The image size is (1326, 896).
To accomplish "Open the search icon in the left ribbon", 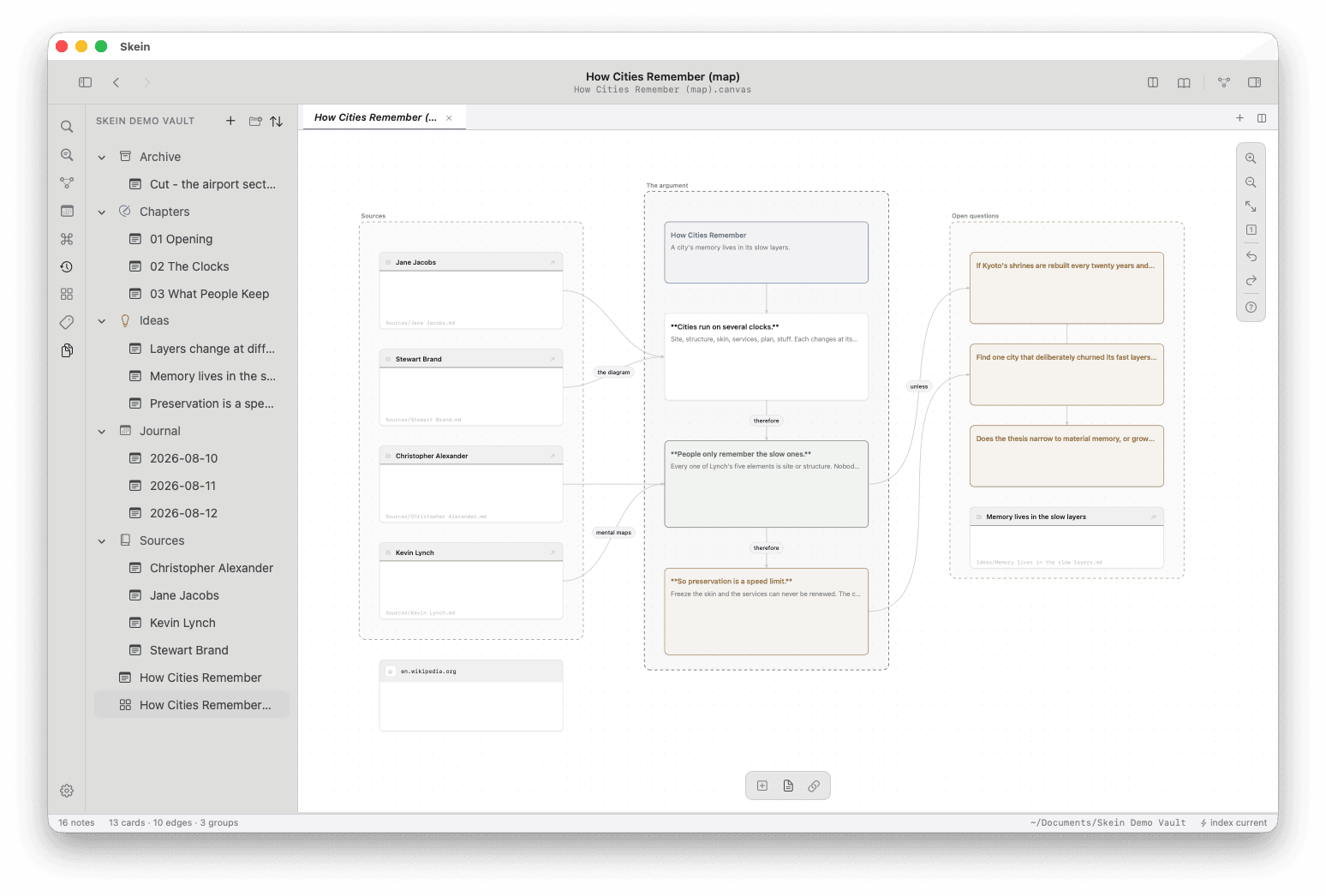I will 67,127.
